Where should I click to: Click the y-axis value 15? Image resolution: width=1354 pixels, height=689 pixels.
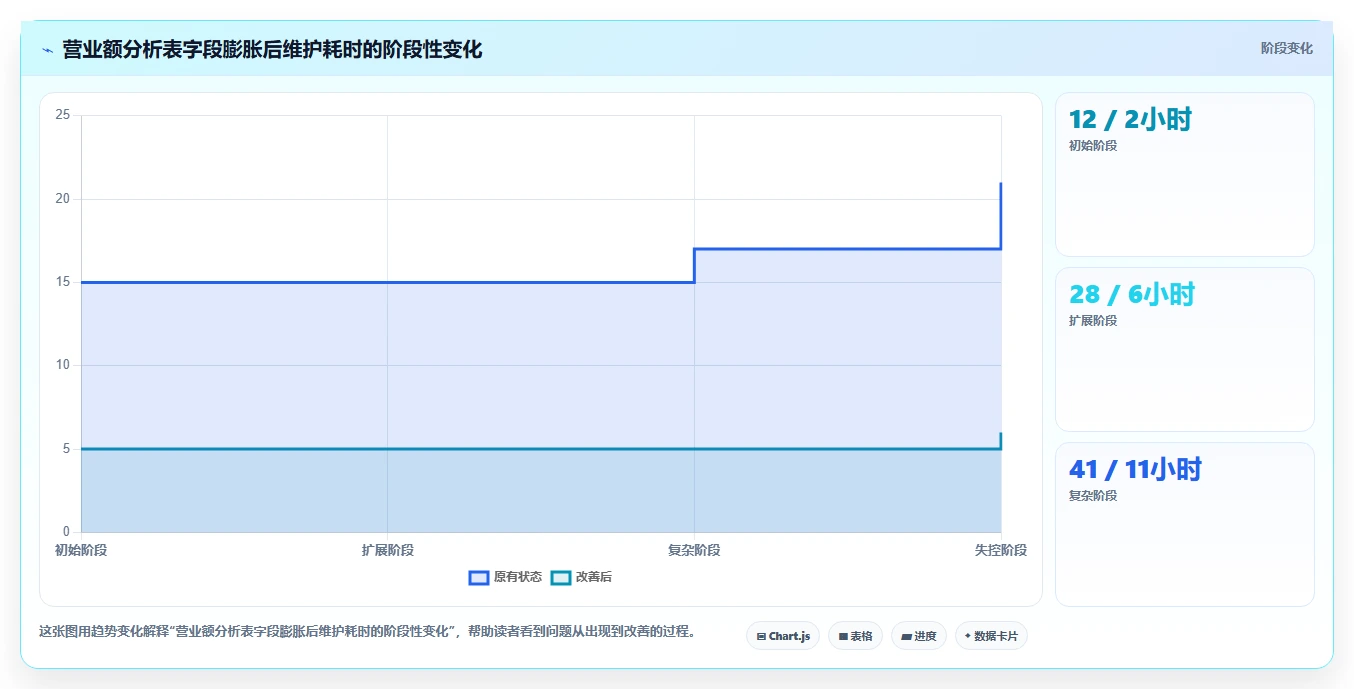coord(63,282)
